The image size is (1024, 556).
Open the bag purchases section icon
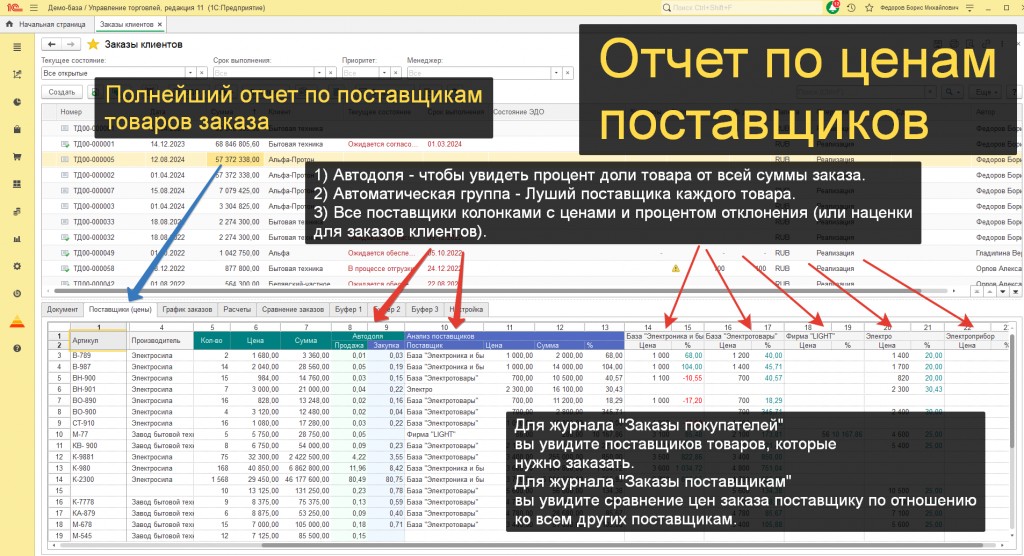coord(17,129)
